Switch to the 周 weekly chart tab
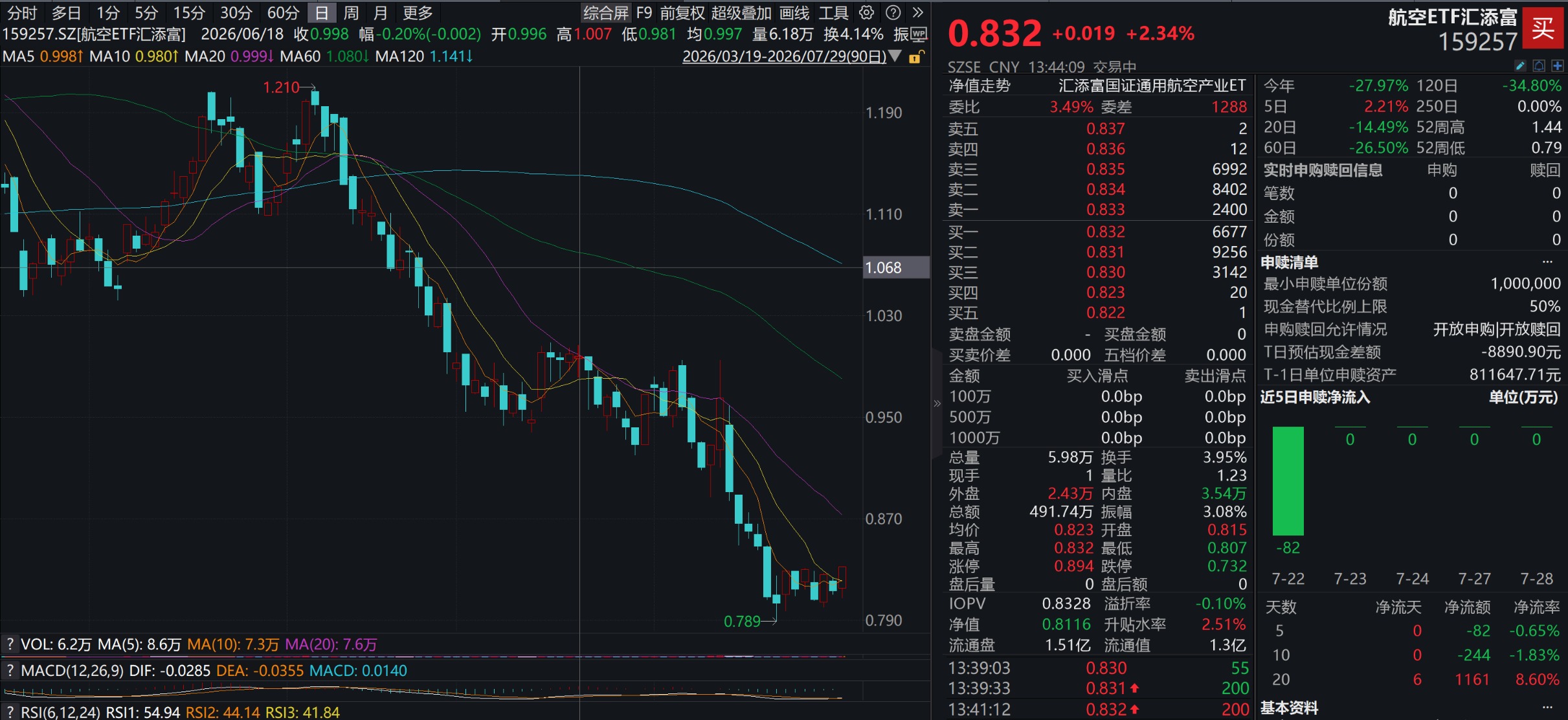 [351, 12]
